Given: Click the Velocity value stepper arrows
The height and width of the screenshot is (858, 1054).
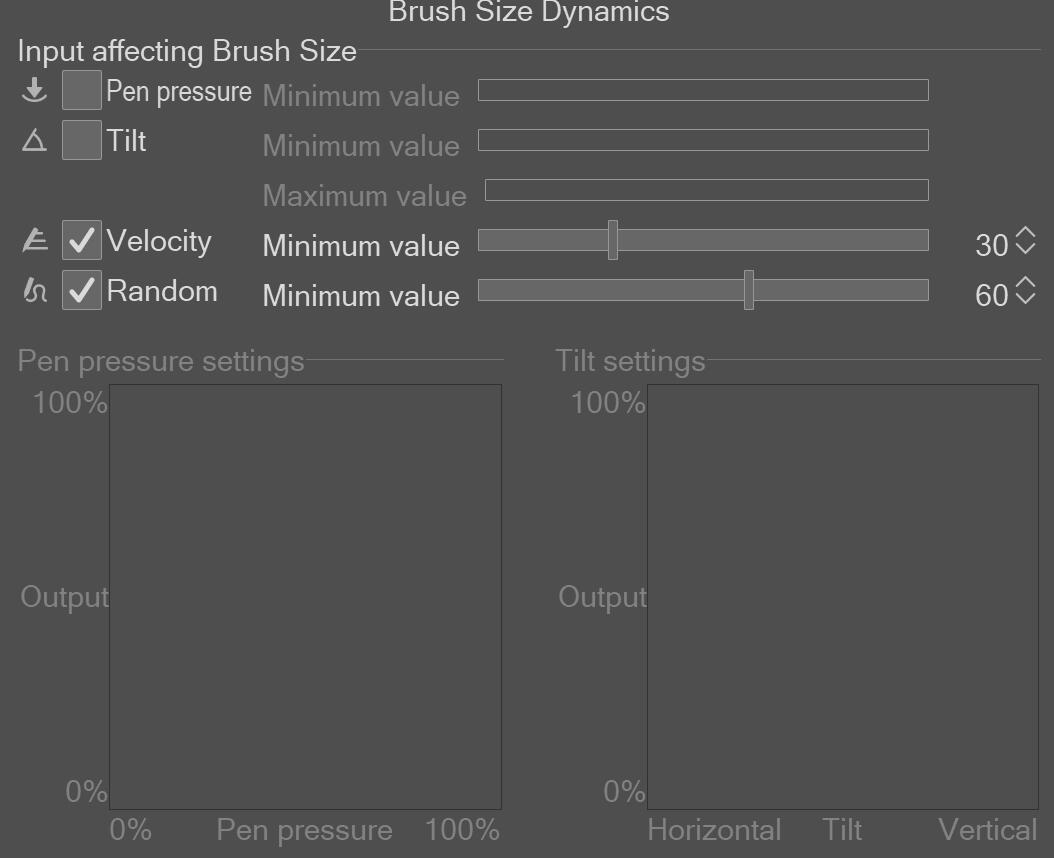Looking at the screenshot, I should click(1025, 241).
